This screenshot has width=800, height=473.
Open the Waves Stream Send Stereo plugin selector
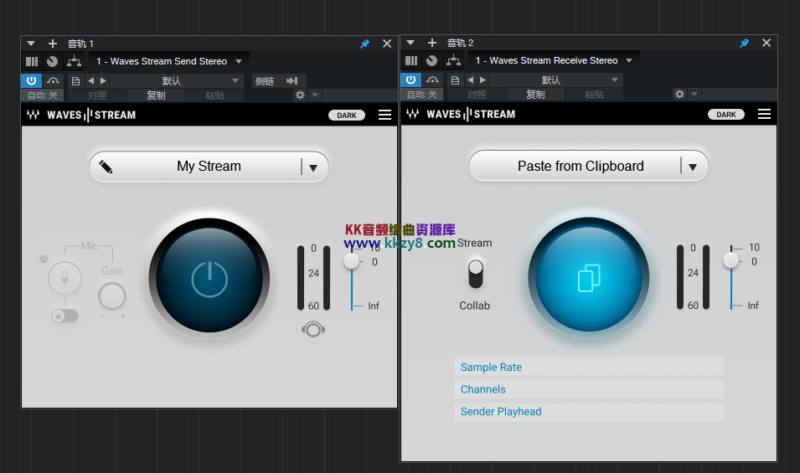(168, 61)
